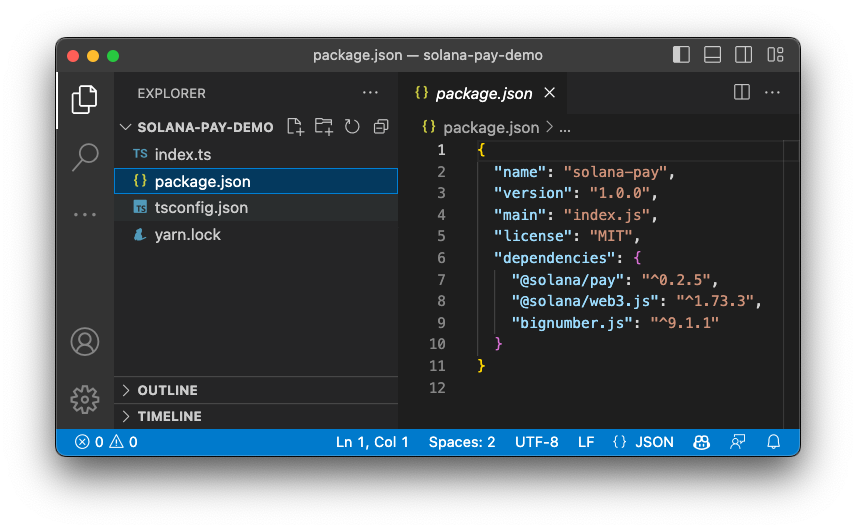Viewport: 856px width, 530px height.
Task: Click the "bignumber.js" key in the editor
Action: (572, 323)
